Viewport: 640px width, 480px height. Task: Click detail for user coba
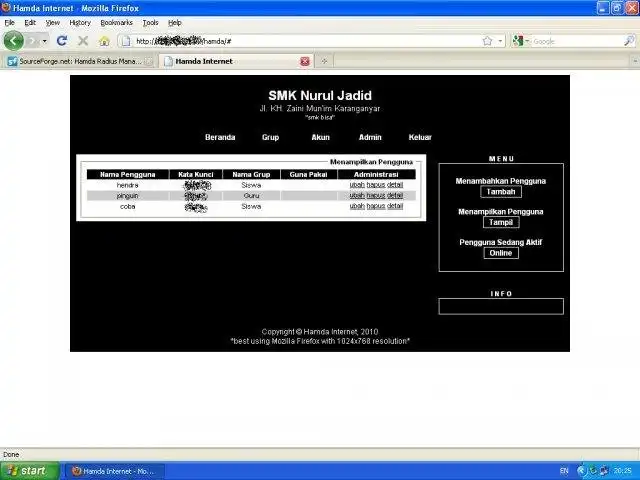pyautogui.click(x=395, y=207)
